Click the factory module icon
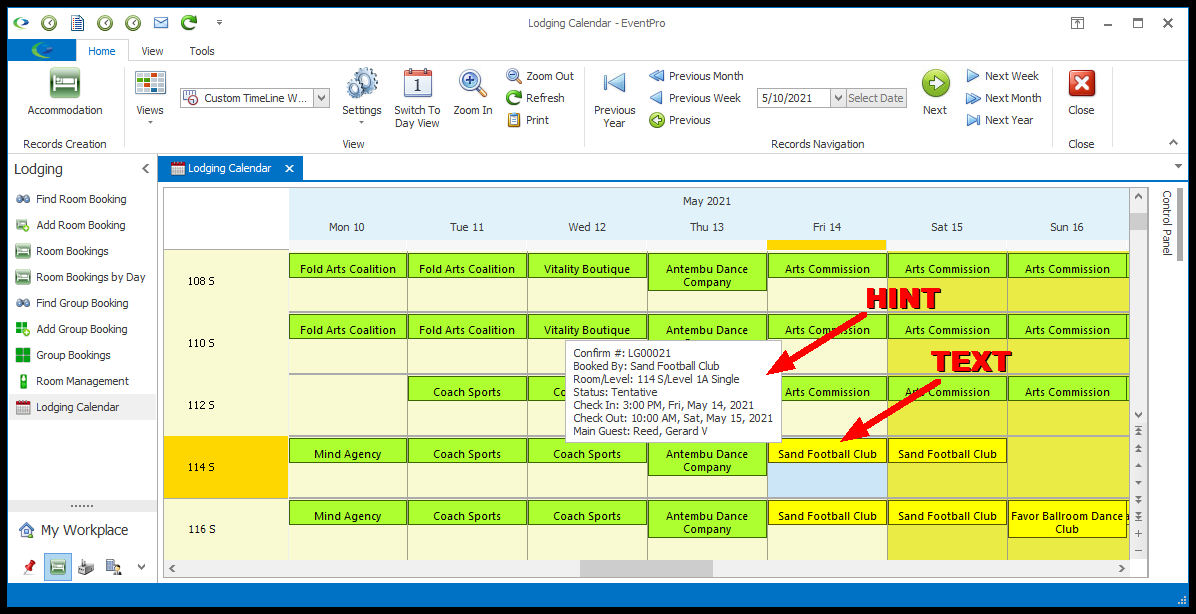 coord(86,567)
